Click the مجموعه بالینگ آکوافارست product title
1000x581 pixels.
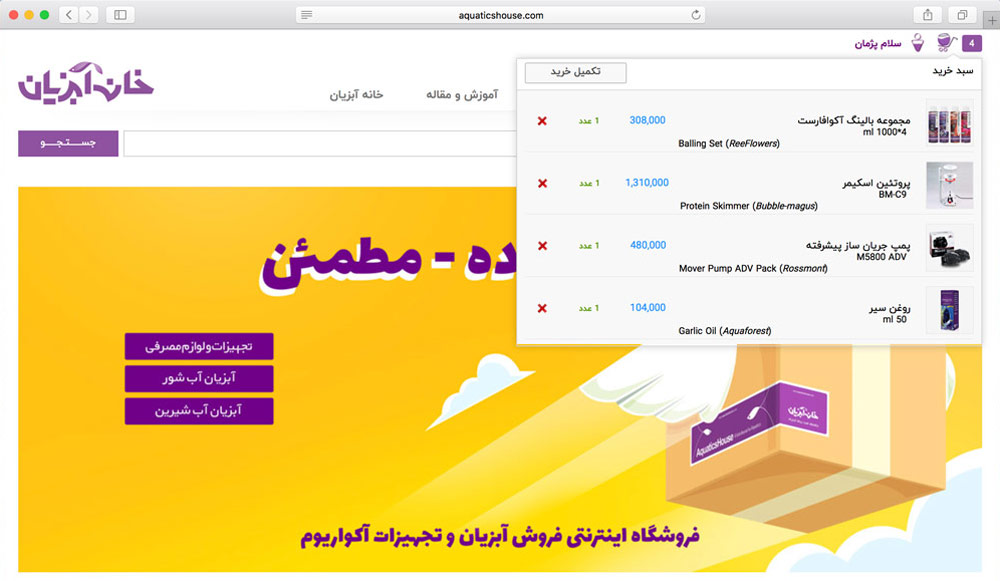click(x=854, y=120)
